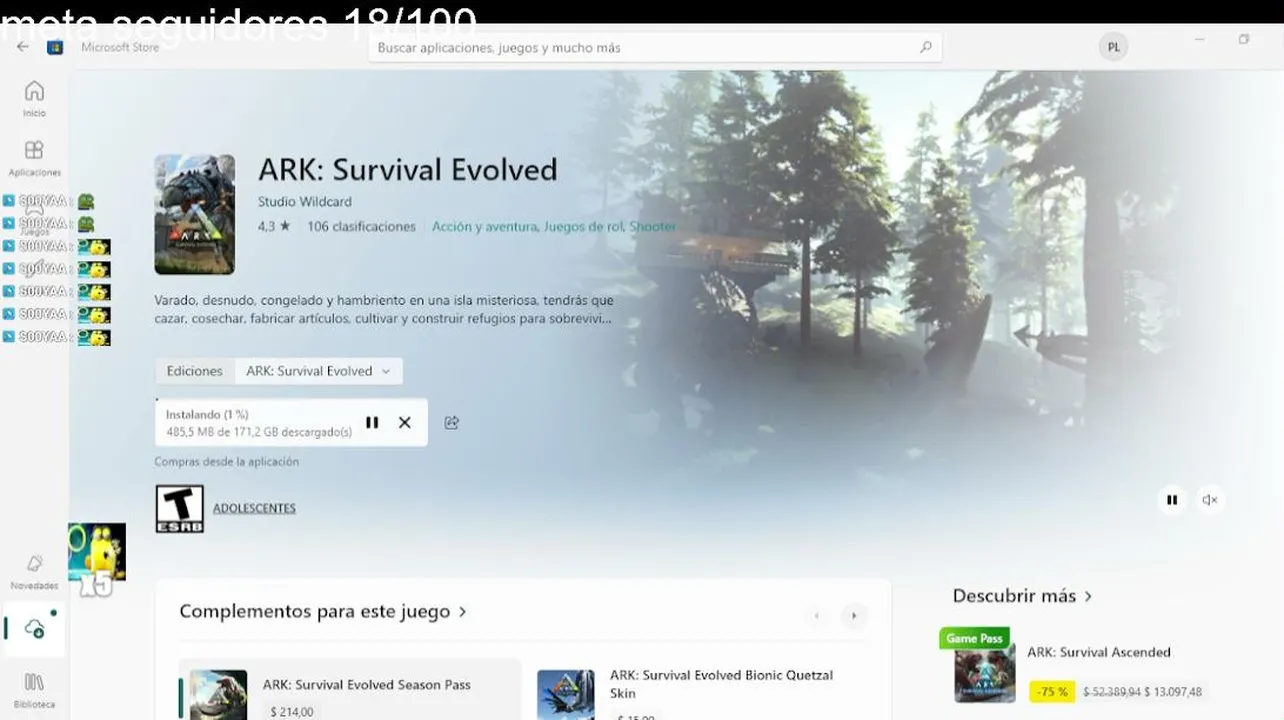This screenshot has width=1284, height=720.
Task: Click the 4,3 star rating
Action: tap(274, 227)
